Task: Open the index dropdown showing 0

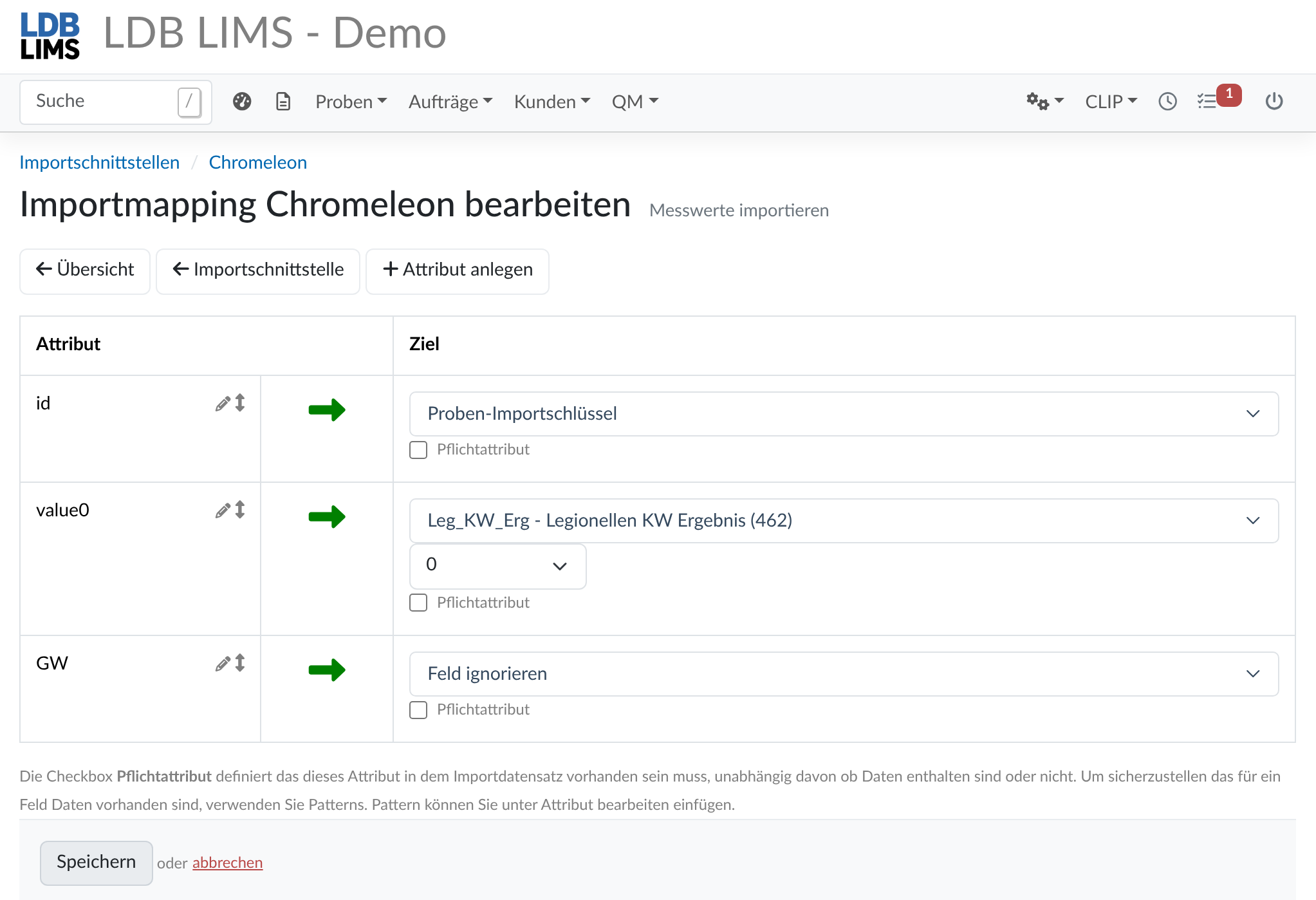Action: [x=497, y=567]
